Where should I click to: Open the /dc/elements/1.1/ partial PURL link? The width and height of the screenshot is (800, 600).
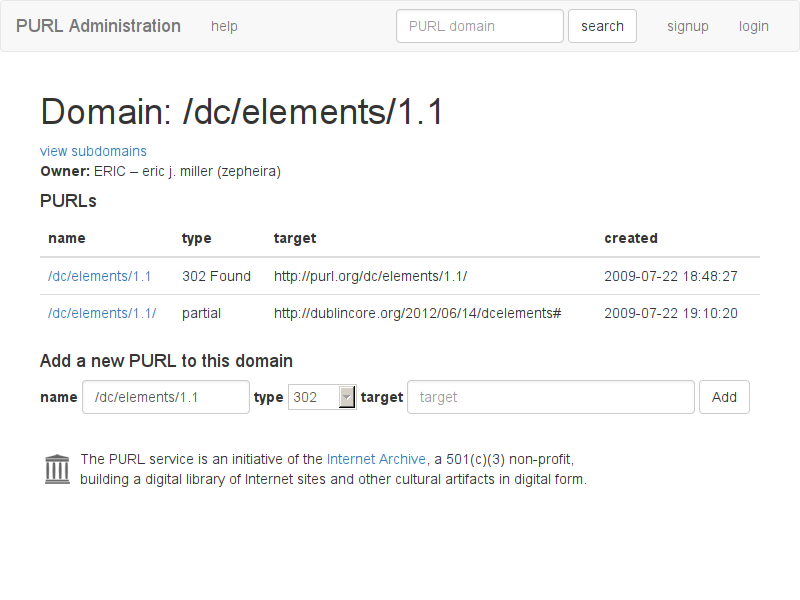click(102, 313)
